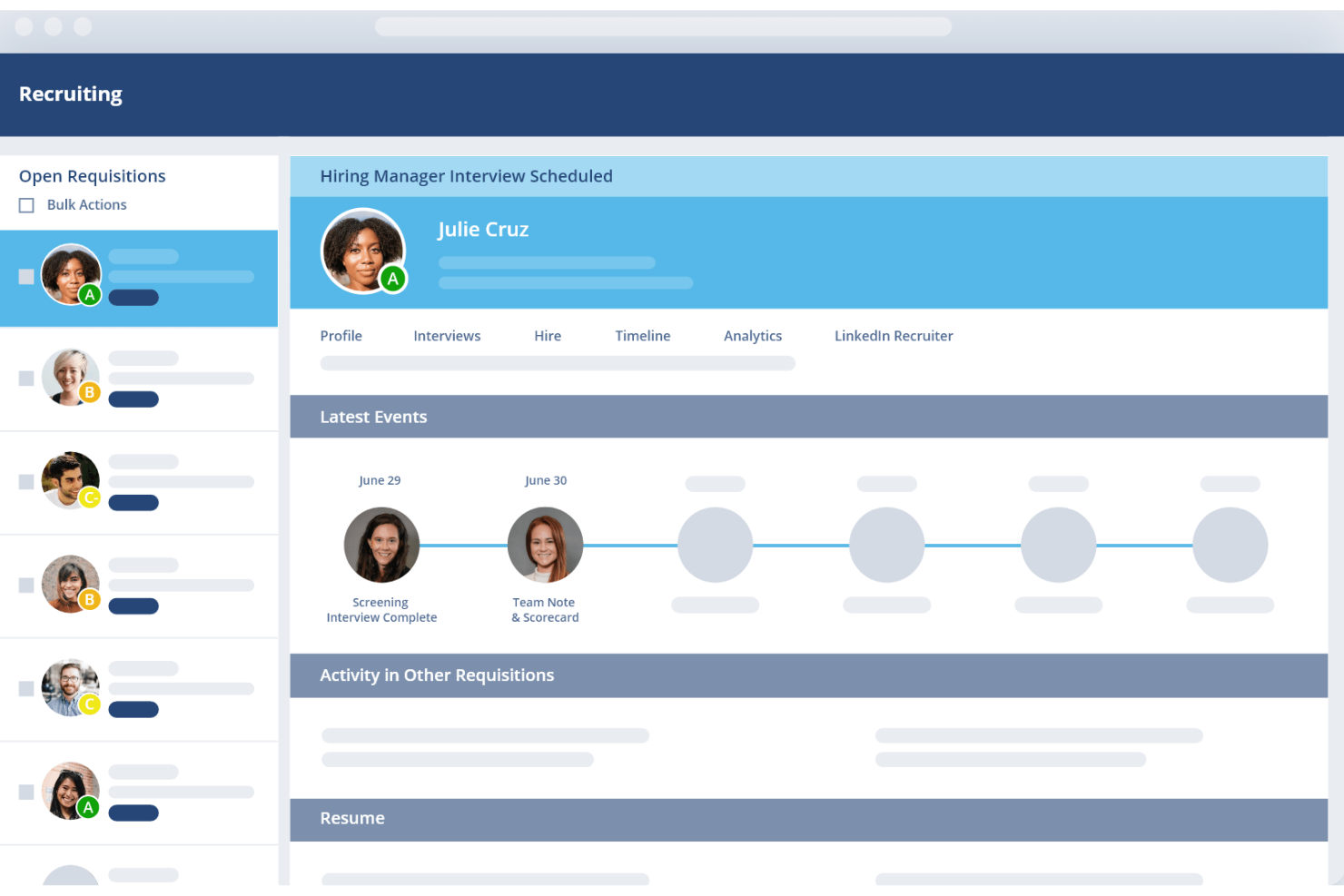The width and height of the screenshot is (1344, 896).
Task: Open the Analytics tab
Action: (752, 335)
